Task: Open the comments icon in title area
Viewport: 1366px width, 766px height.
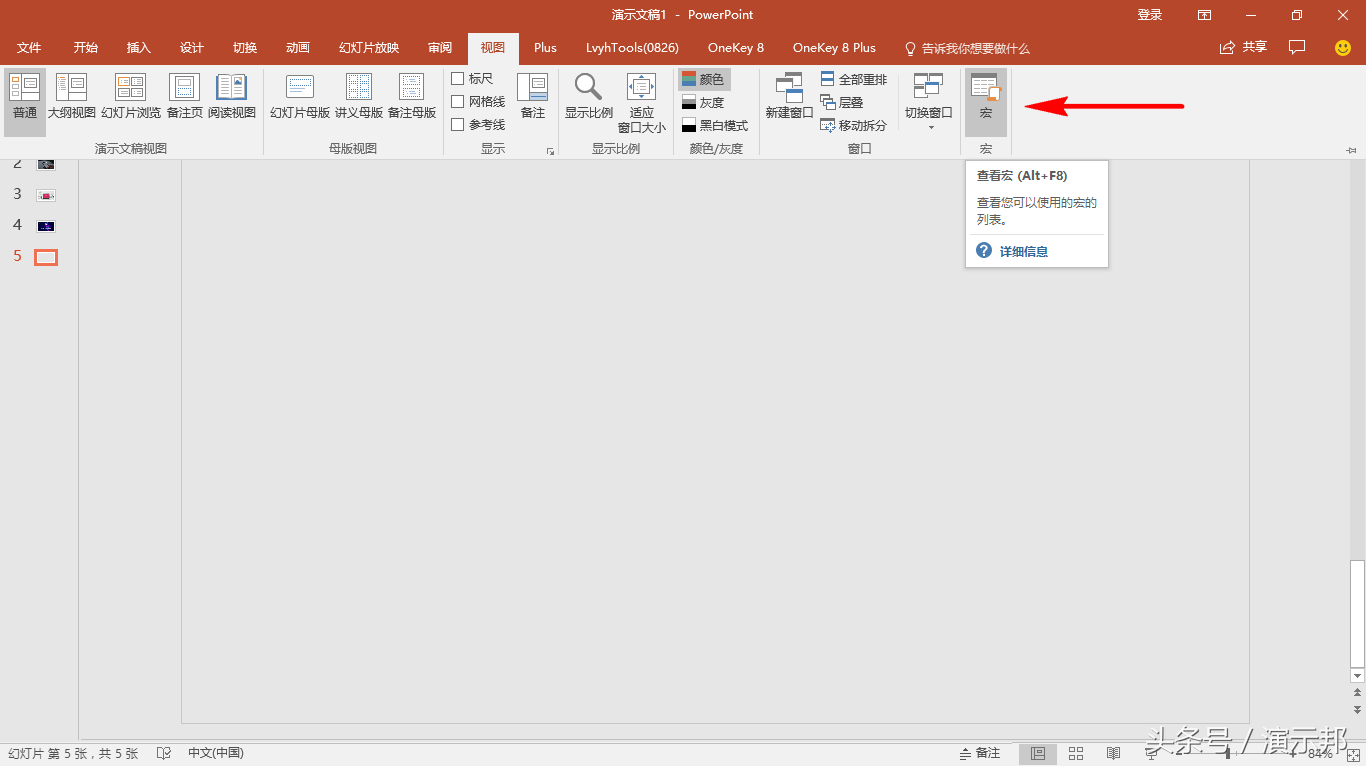Action: (1297, 47)
